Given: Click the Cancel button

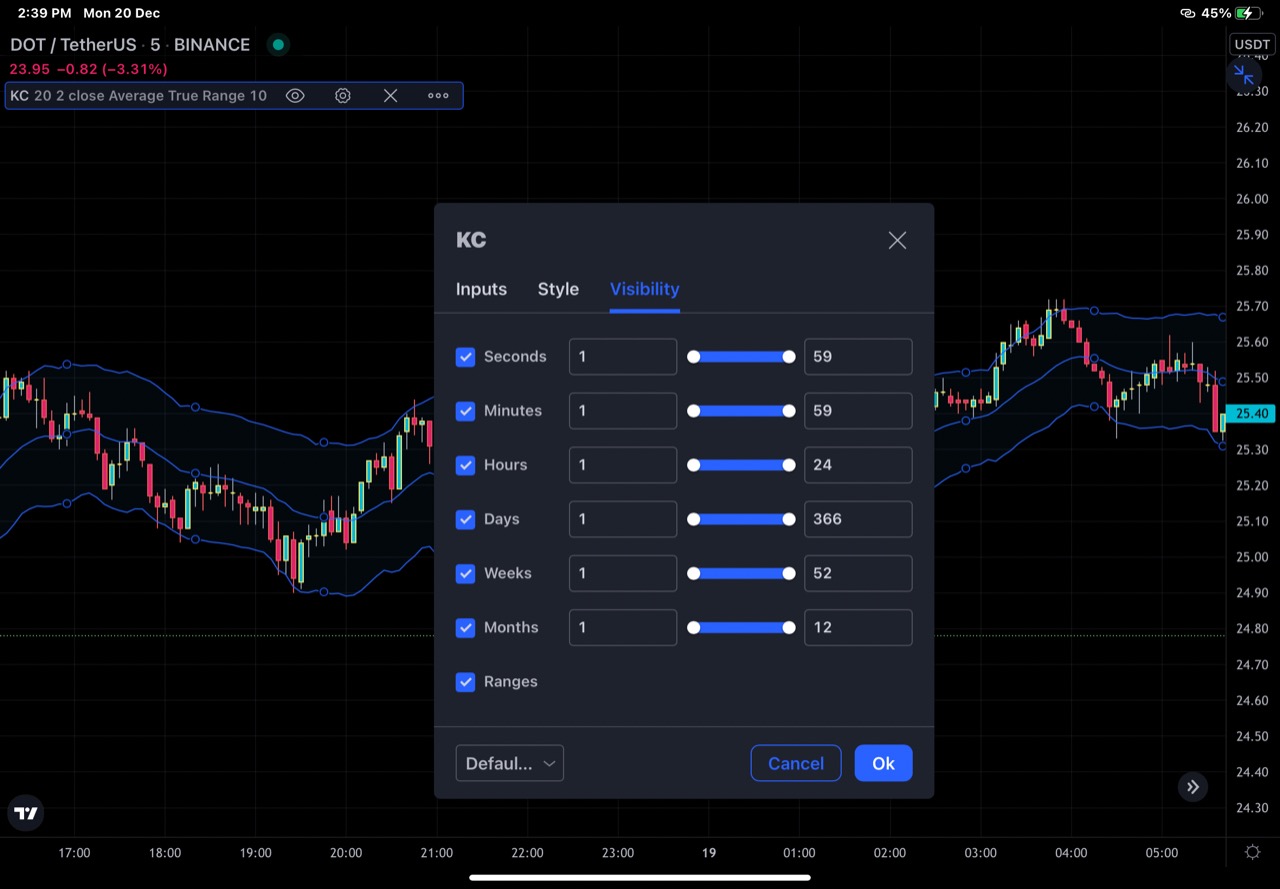Looking at the screenshot, I should point(796,763).
